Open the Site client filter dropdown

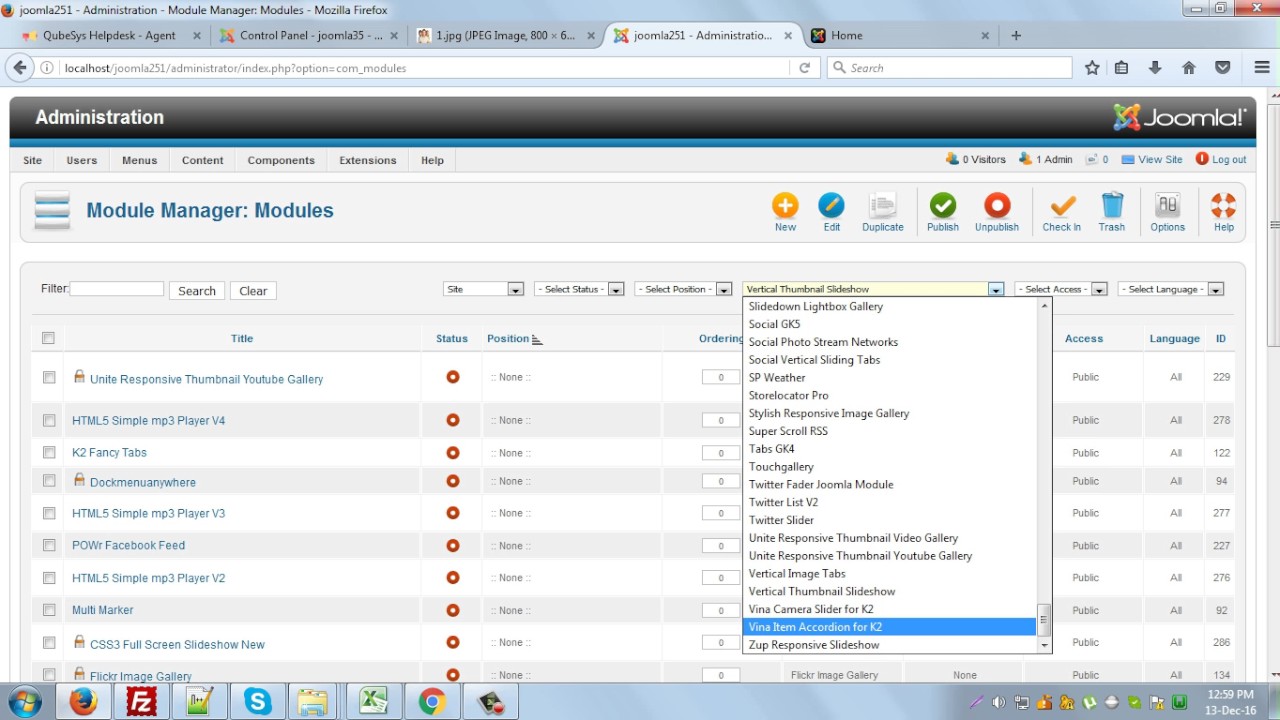pyautogui.click(x=484, y=289)
